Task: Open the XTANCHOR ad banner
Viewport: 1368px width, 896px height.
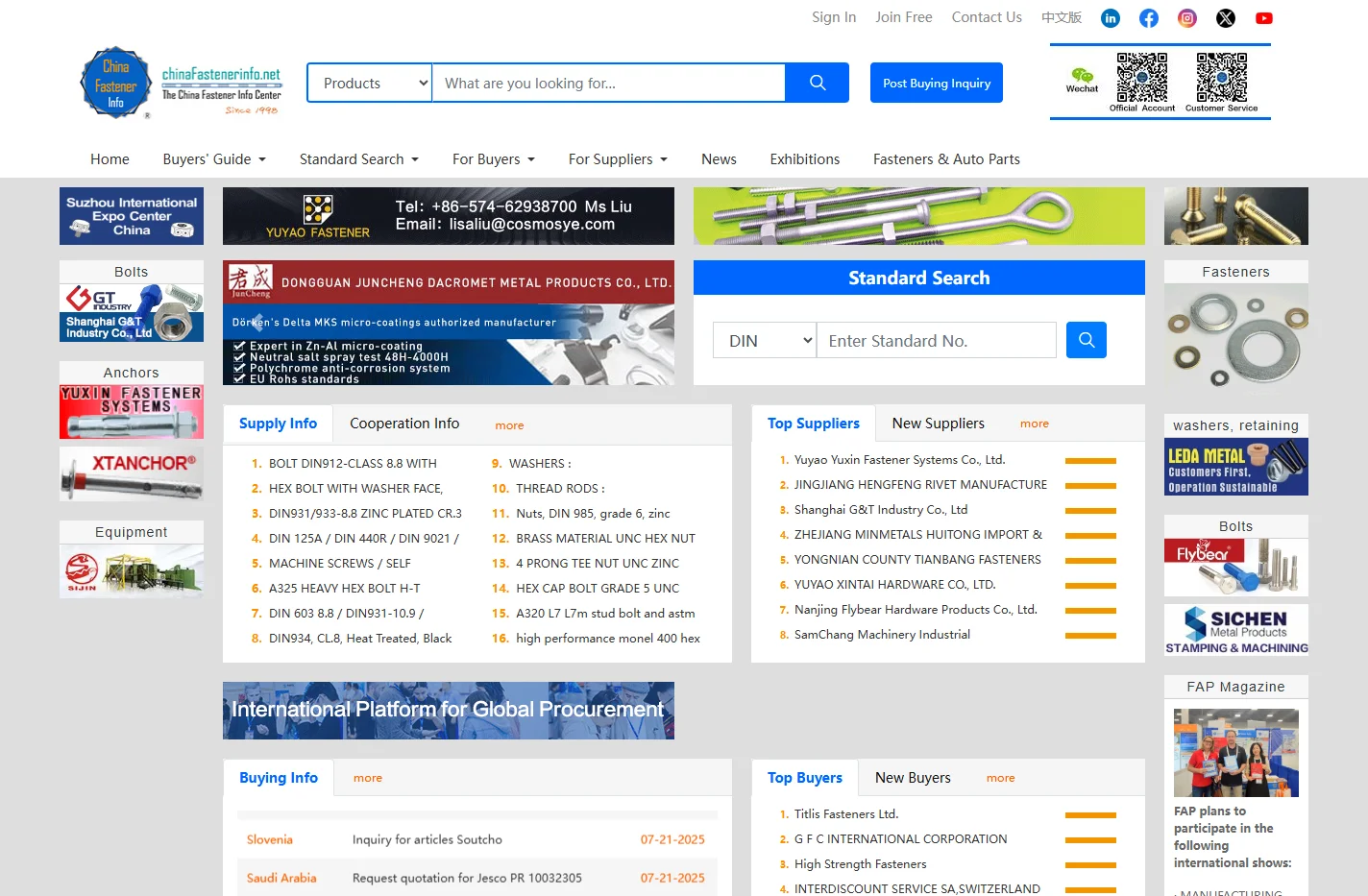Action: (x=132, y=474)
